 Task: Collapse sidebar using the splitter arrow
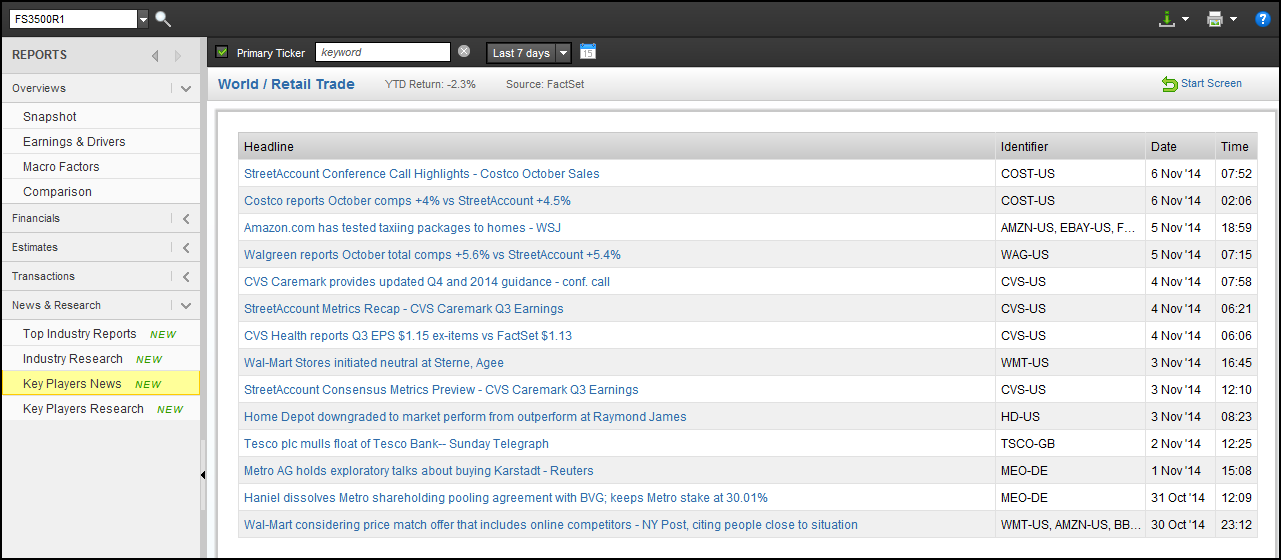point(203,475)
